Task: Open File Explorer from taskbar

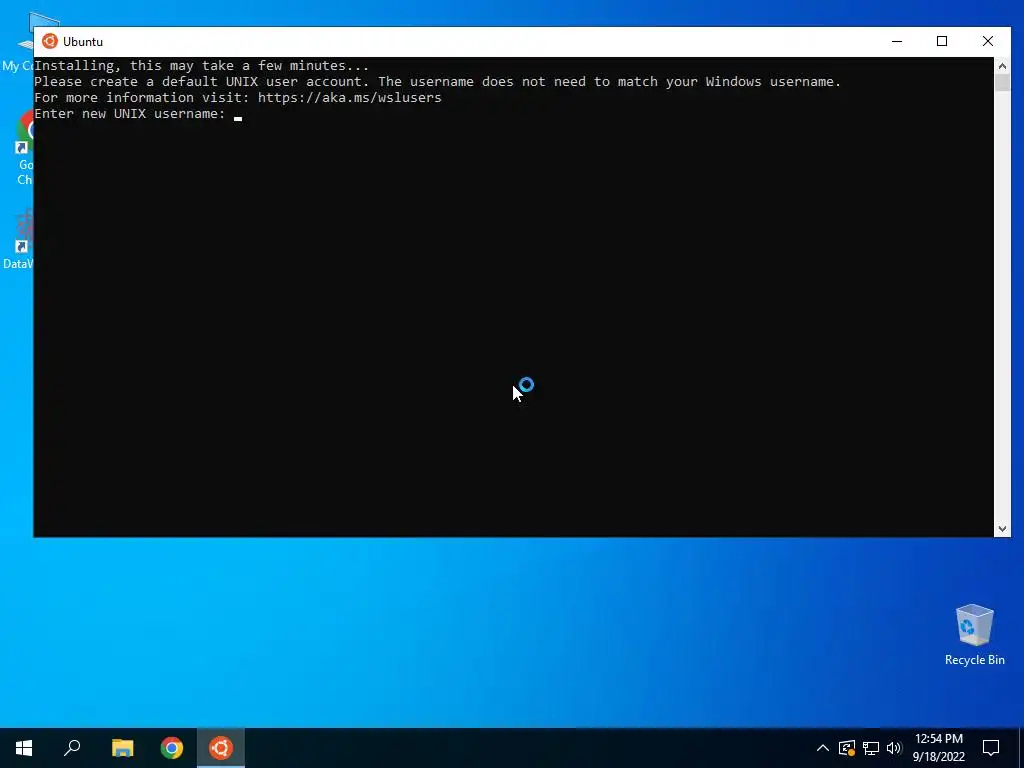Action: [x=122, y=748]
